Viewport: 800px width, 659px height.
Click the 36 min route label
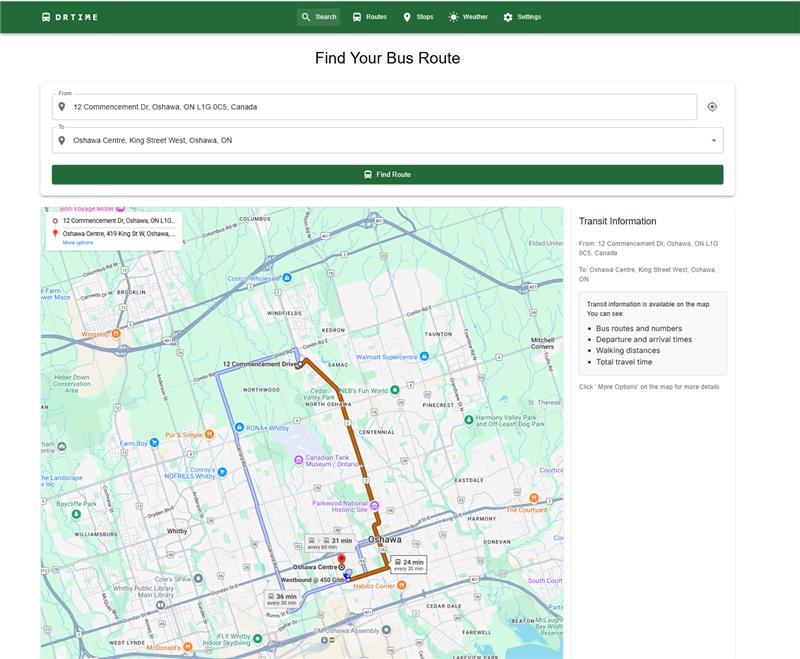(x=282, y=599)
